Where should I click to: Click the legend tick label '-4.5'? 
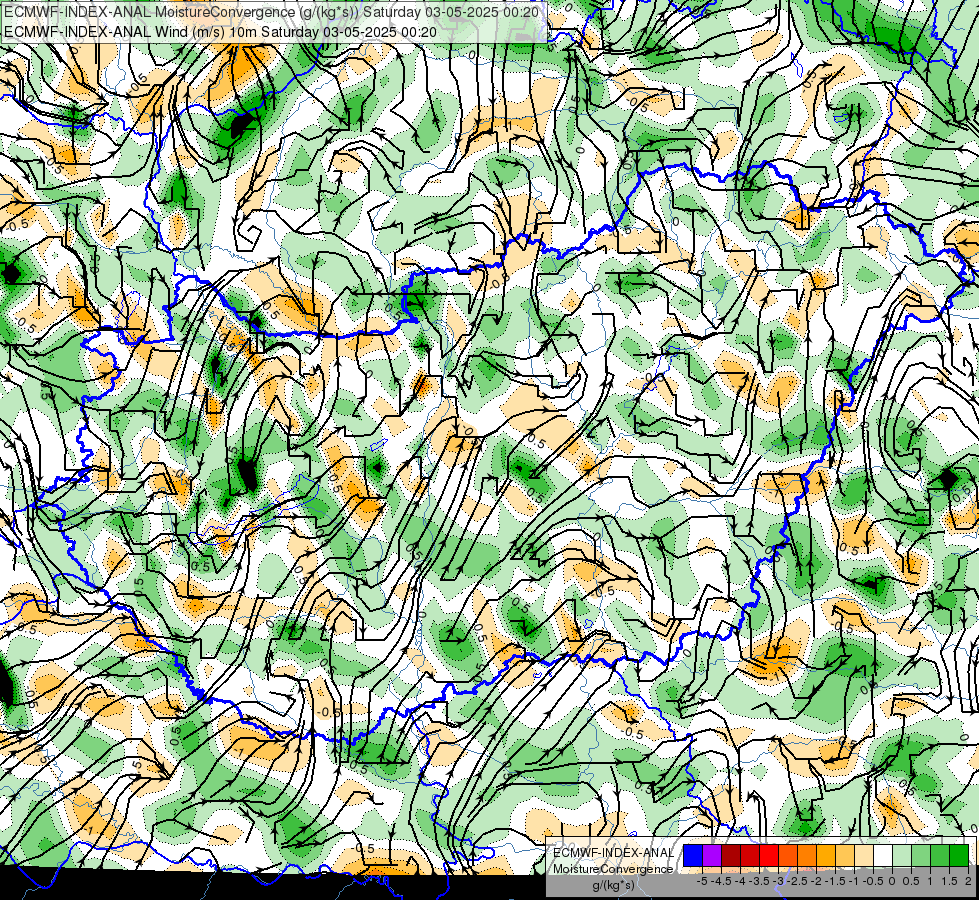pyautogui.click(x=723, y=881)
